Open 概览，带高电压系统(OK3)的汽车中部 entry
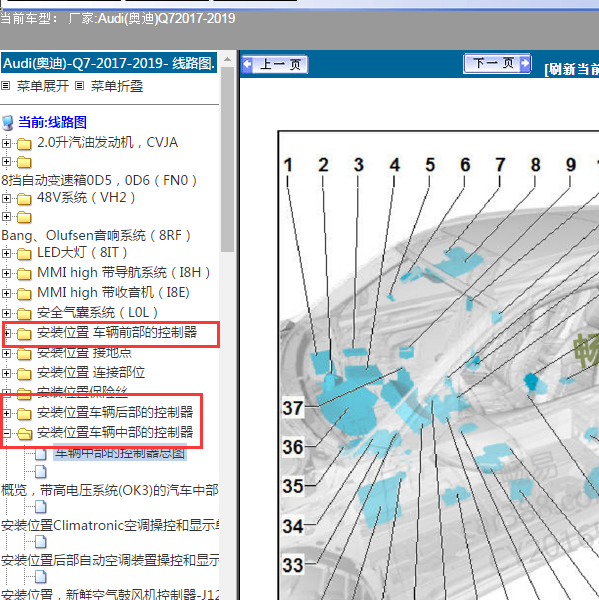 pos(110,490)
